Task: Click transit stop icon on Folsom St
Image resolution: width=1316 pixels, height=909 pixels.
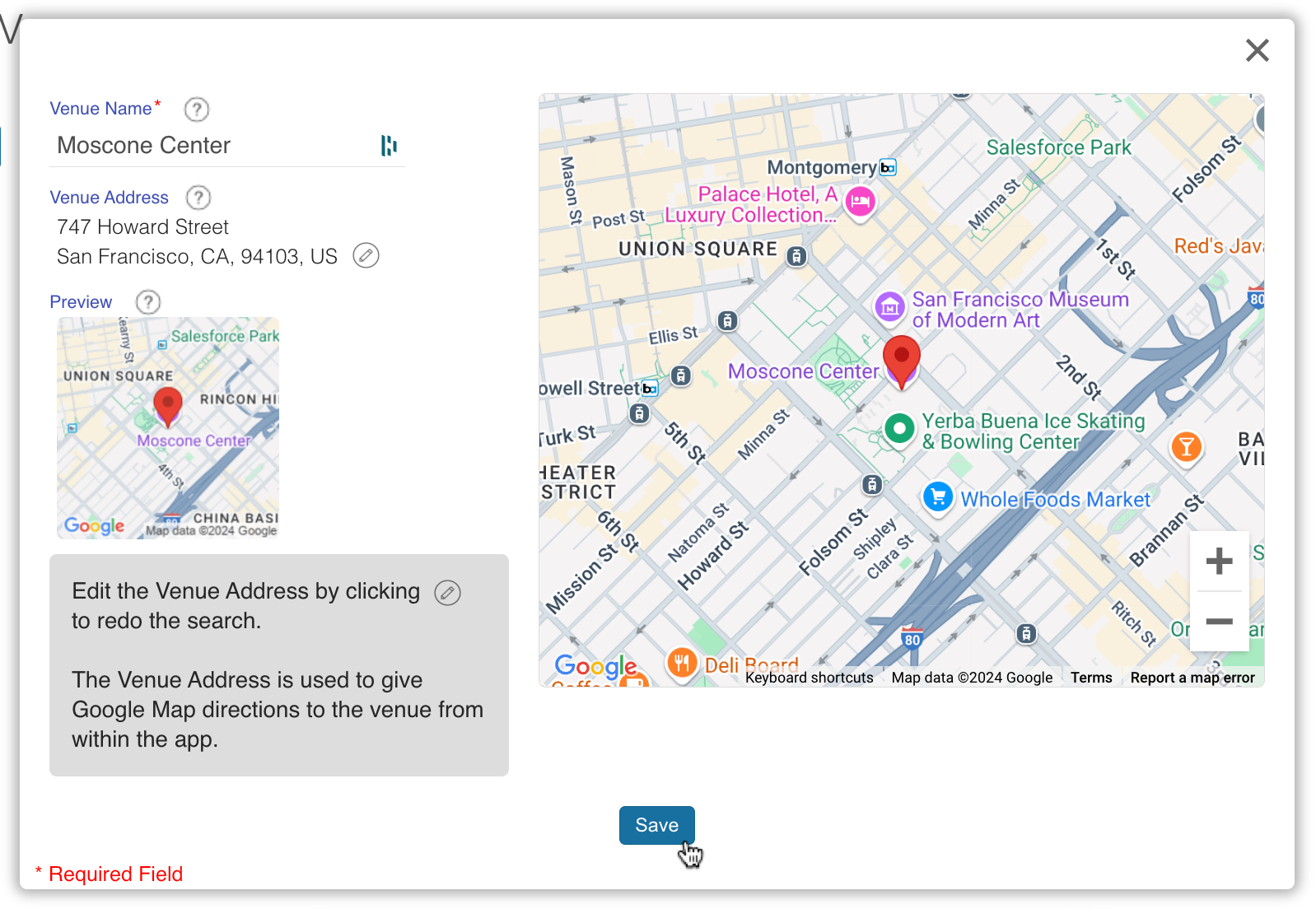Action: click(872, 484)
